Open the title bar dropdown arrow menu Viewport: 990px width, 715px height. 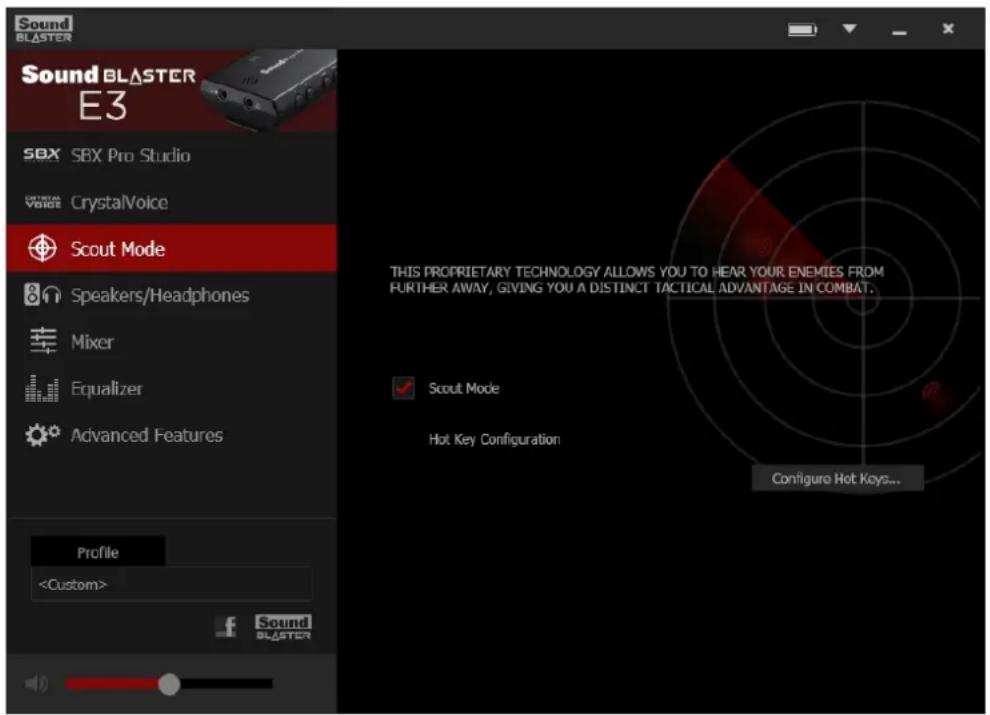coord(850,28)
